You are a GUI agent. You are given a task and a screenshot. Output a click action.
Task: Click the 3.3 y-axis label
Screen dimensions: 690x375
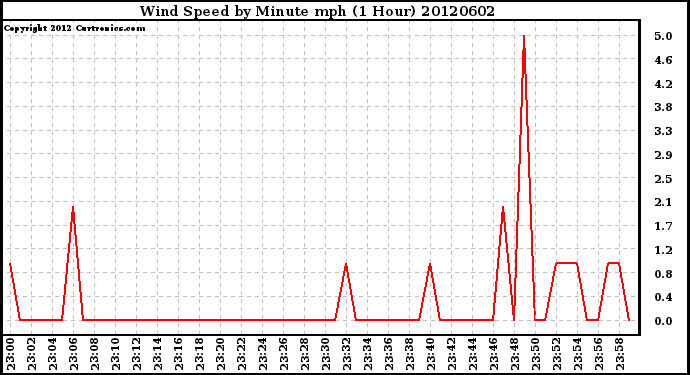click(x=663, y=131)
